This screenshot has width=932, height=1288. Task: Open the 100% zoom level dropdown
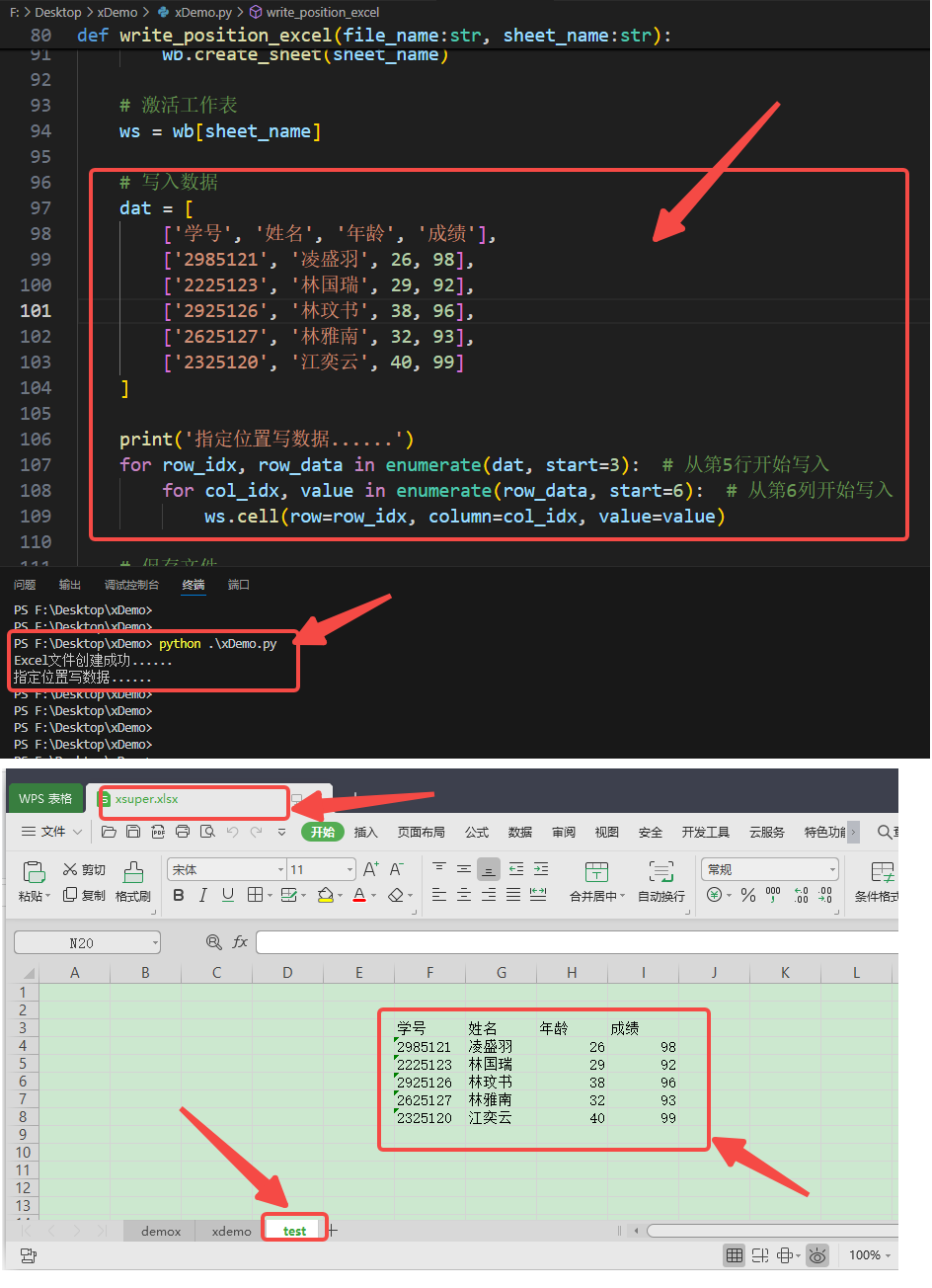pyautogui.click(x=870, y=1255)
